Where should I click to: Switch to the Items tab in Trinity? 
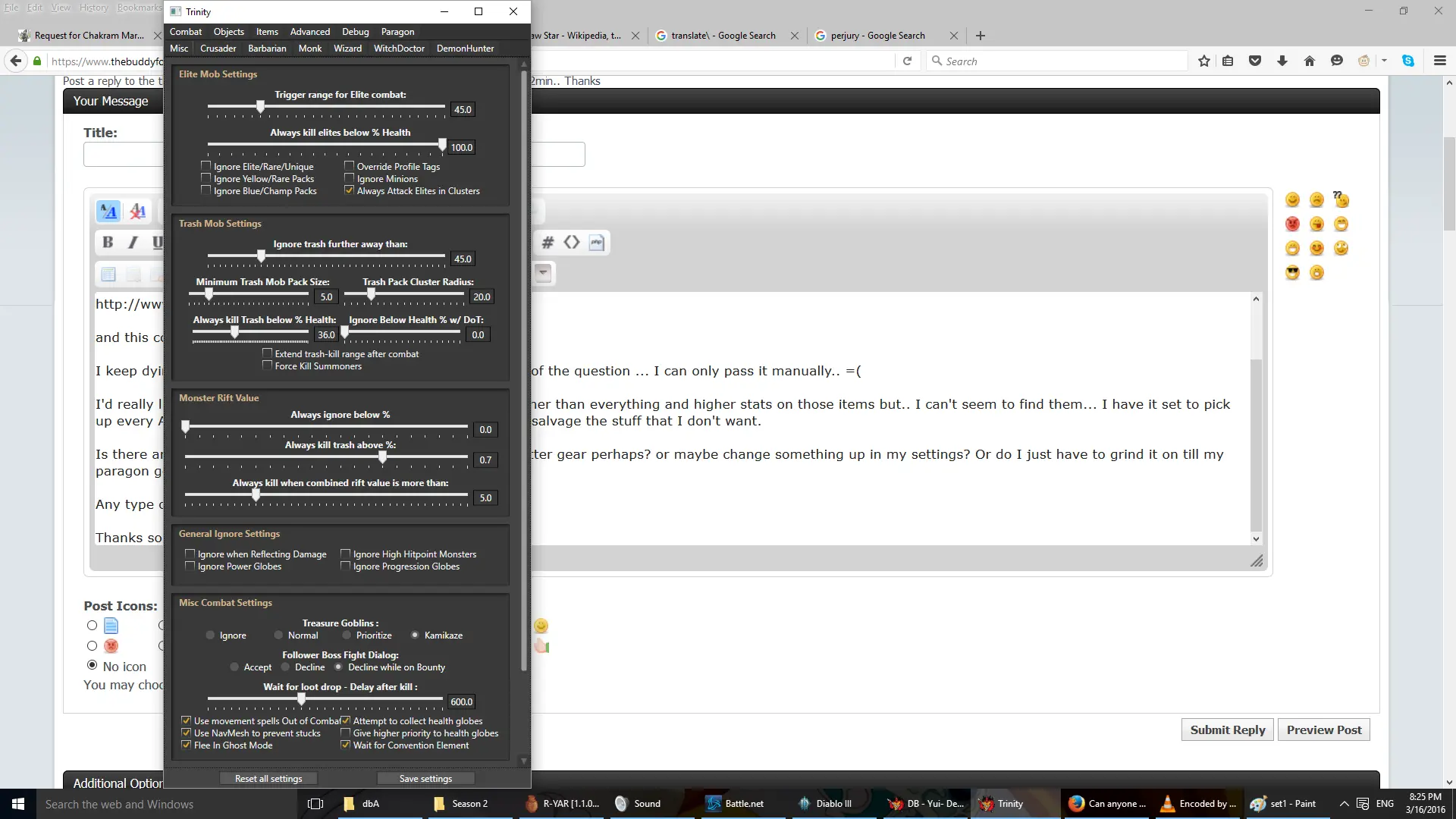click(267, 32)
